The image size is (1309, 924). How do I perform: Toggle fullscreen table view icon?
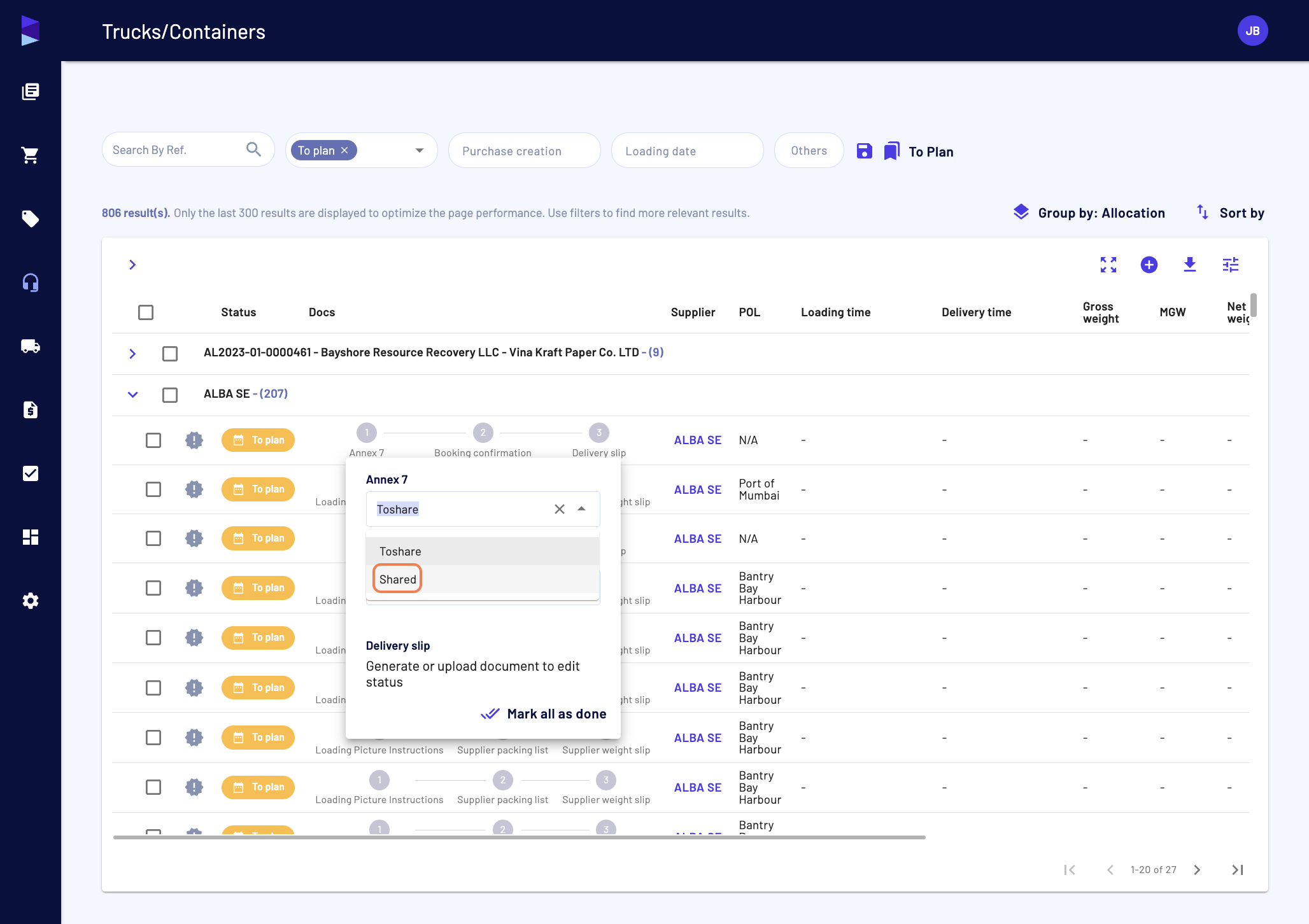click(1108, 265)
